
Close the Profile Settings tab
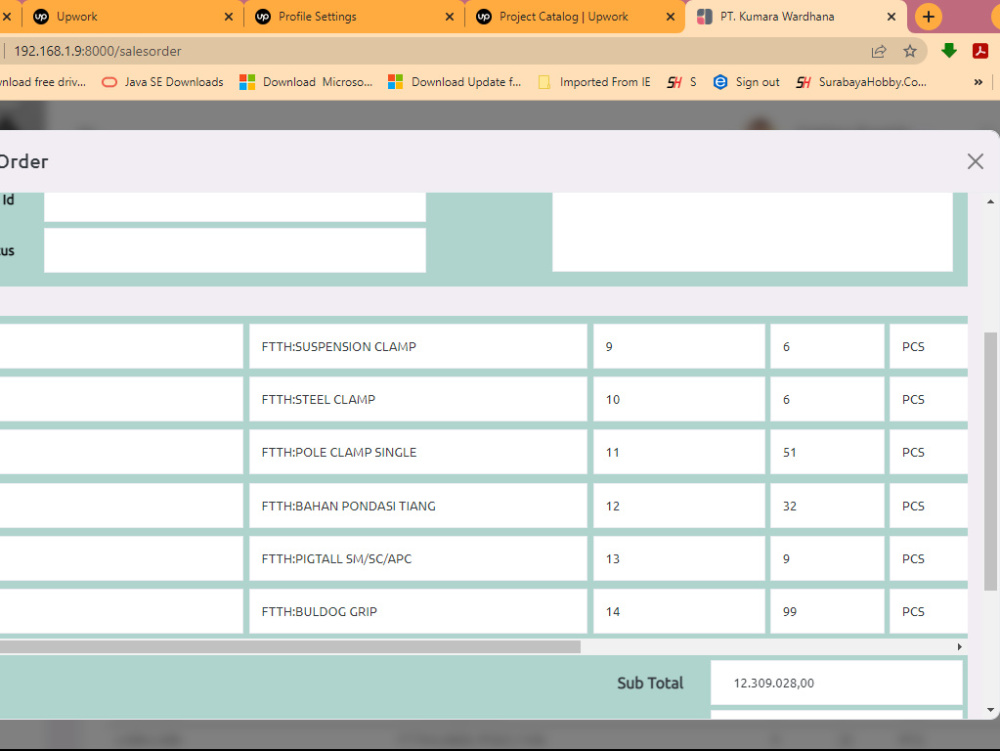point(450,17)
